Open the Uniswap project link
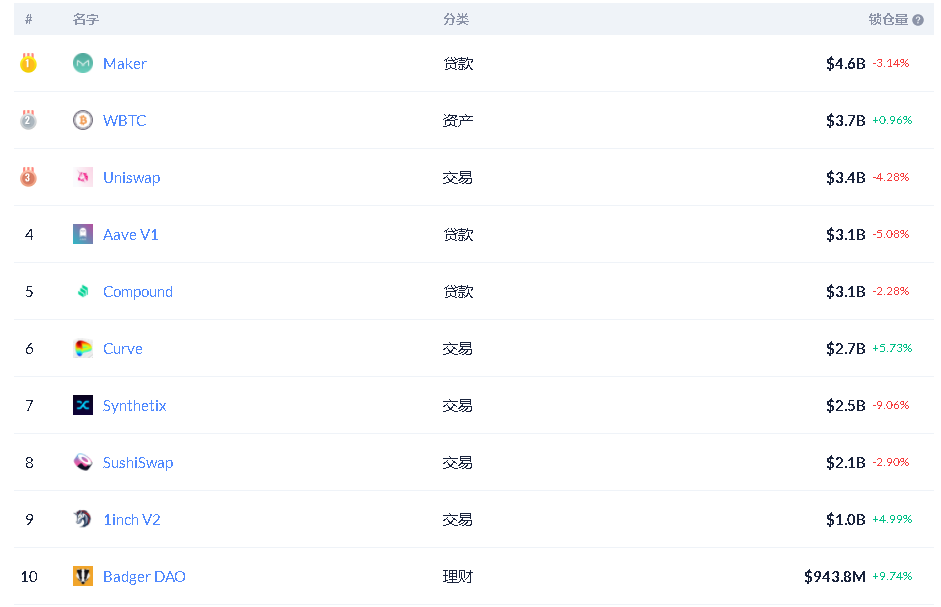941x607 pixels. click(x=131, y=178)
